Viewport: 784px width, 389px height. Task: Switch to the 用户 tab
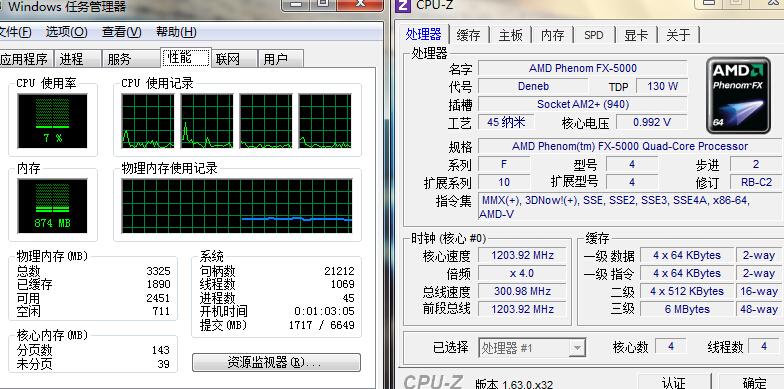[x=280, y=59]
